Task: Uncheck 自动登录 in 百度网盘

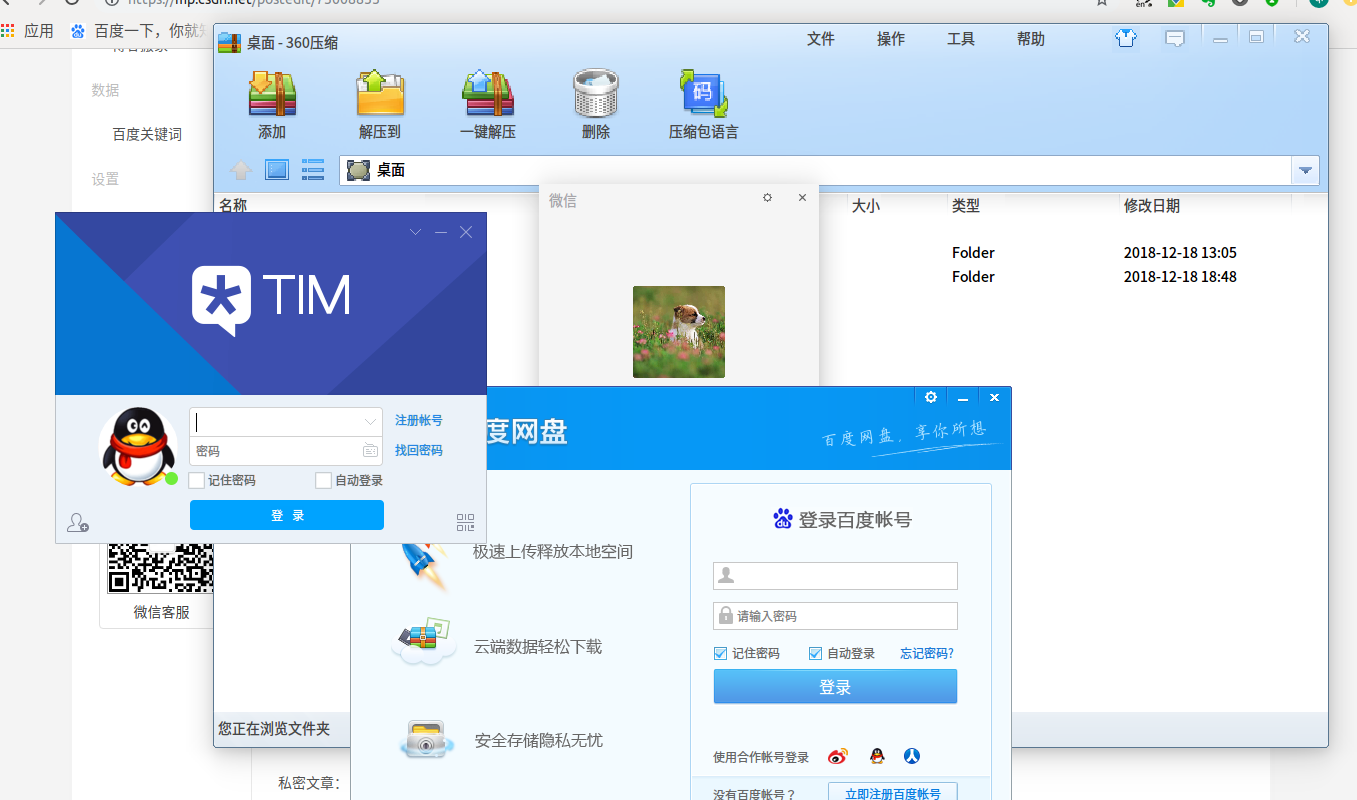Action: click(x=815, y=654)
